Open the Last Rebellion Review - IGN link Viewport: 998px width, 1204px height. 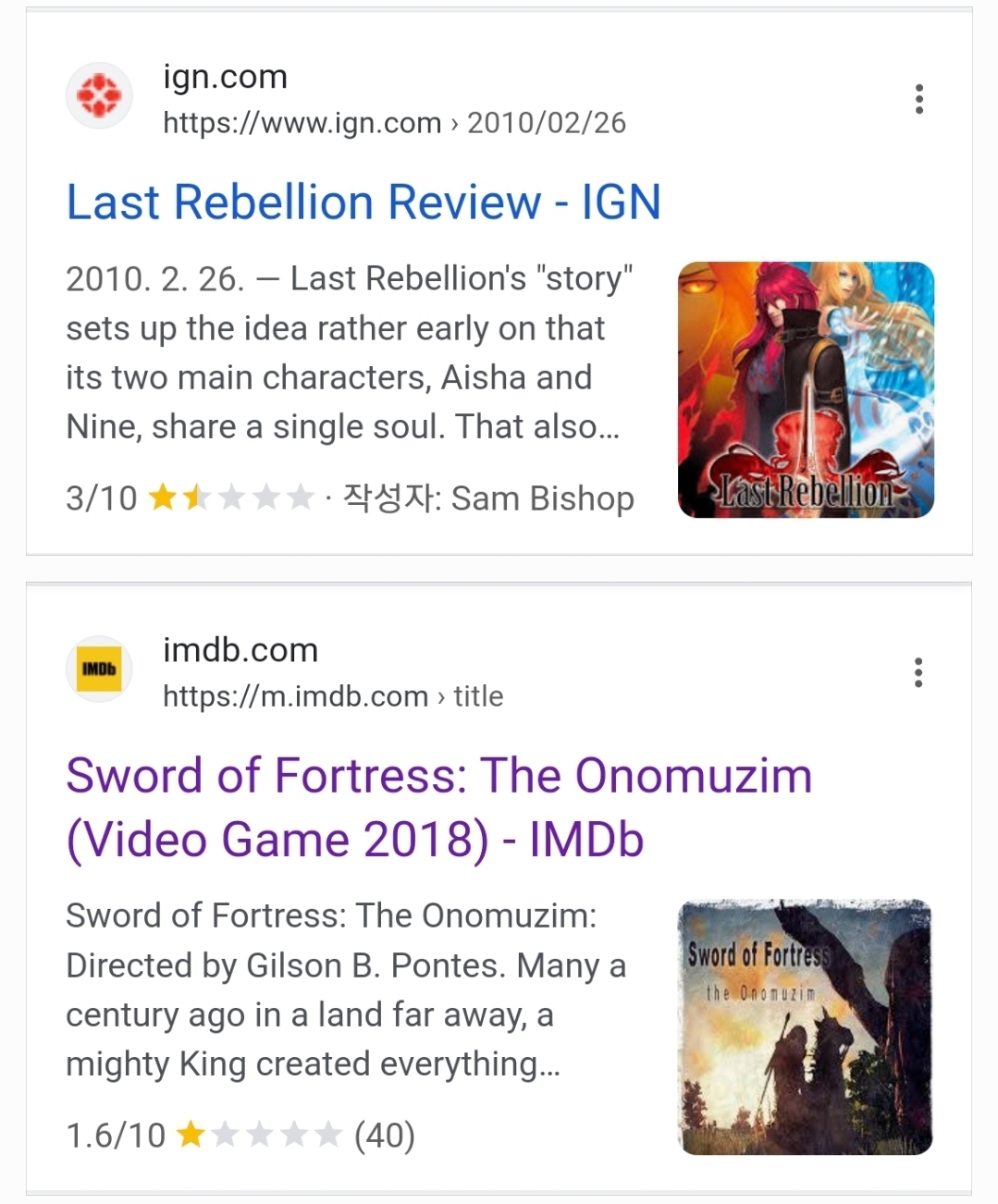point(363,203)
